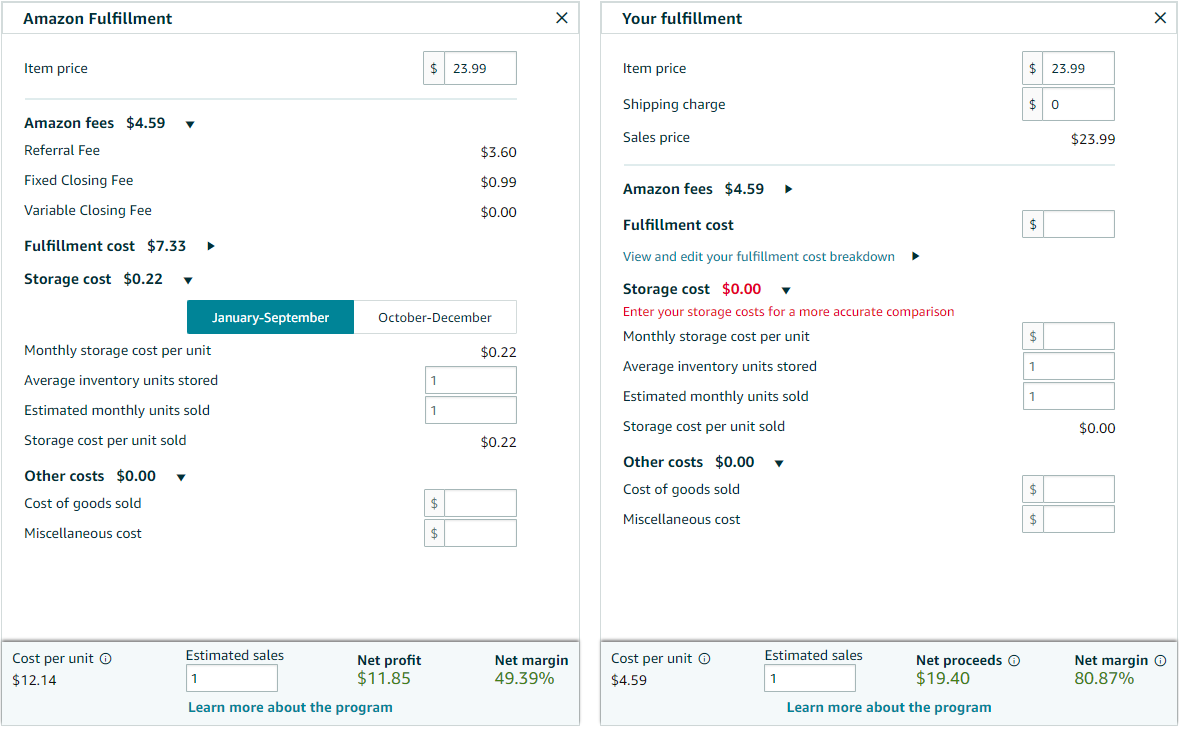
Task: Click the Shipping charge input field
Action: (x=1078, y=104)
